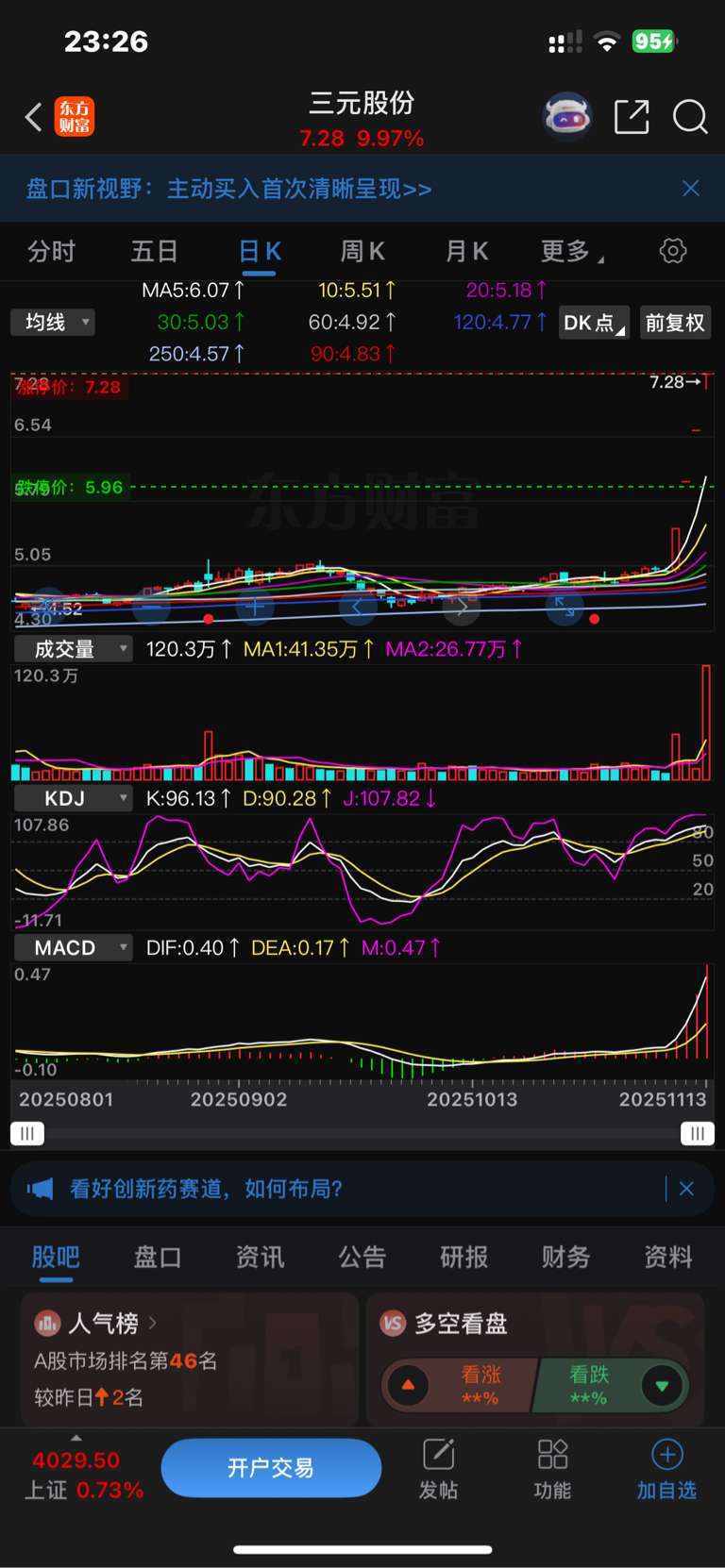Add stock via 加自选 plus icon

point(666,1455)
